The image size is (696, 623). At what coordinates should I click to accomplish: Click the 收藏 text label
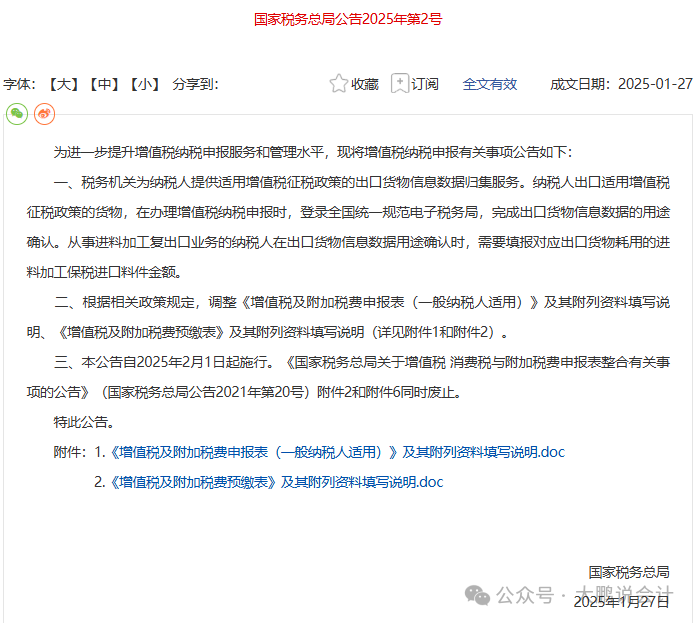(x=365, y=84)
